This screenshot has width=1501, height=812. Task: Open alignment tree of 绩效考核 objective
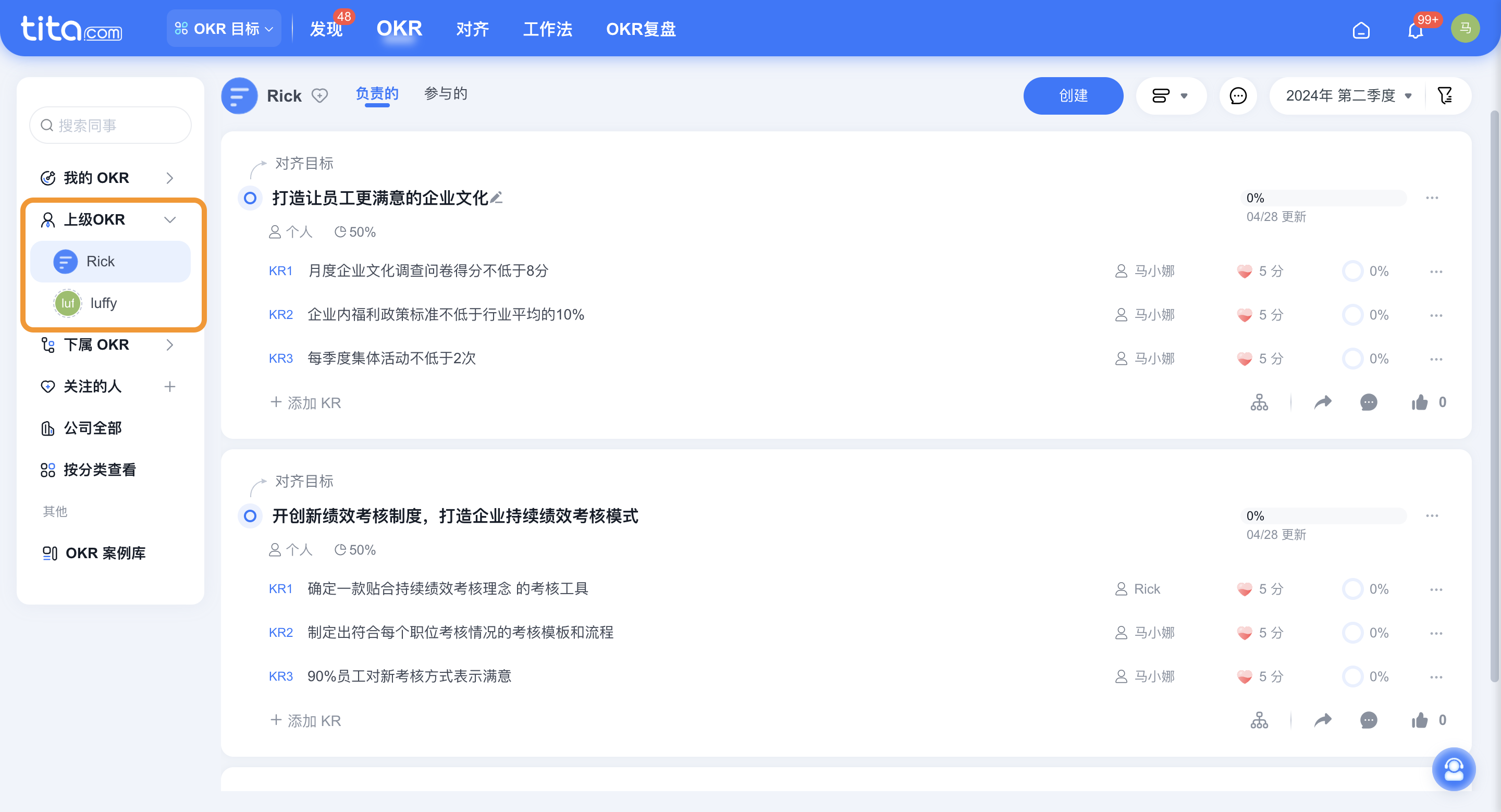click(1259, 720)
